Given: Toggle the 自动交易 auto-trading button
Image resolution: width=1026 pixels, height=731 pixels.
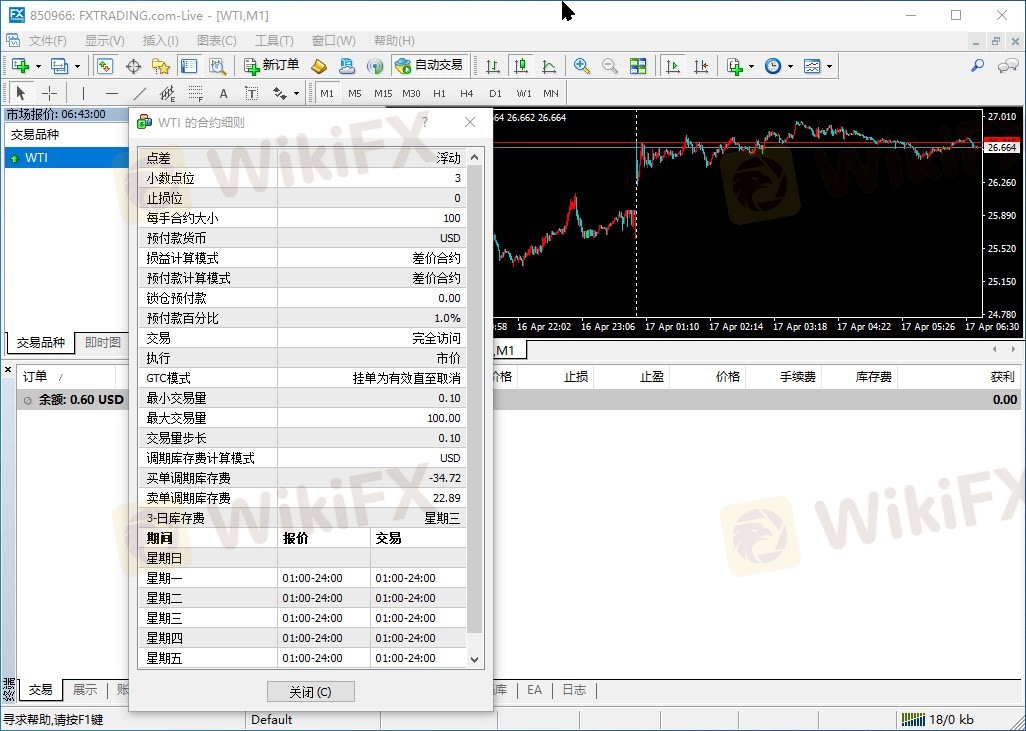Looking at the screenshot, I should coord(429,66).
